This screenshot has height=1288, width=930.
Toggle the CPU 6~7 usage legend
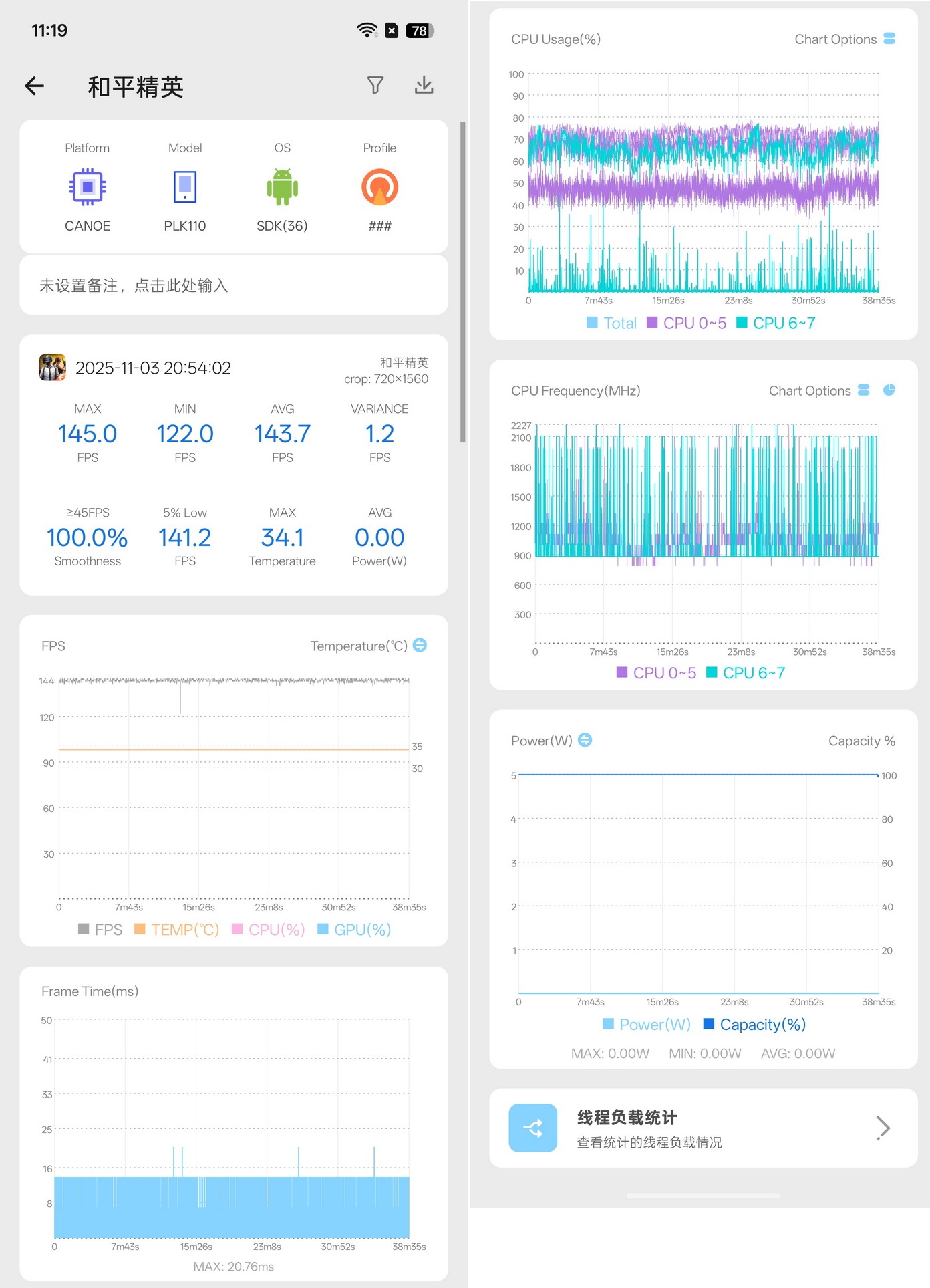776,324
